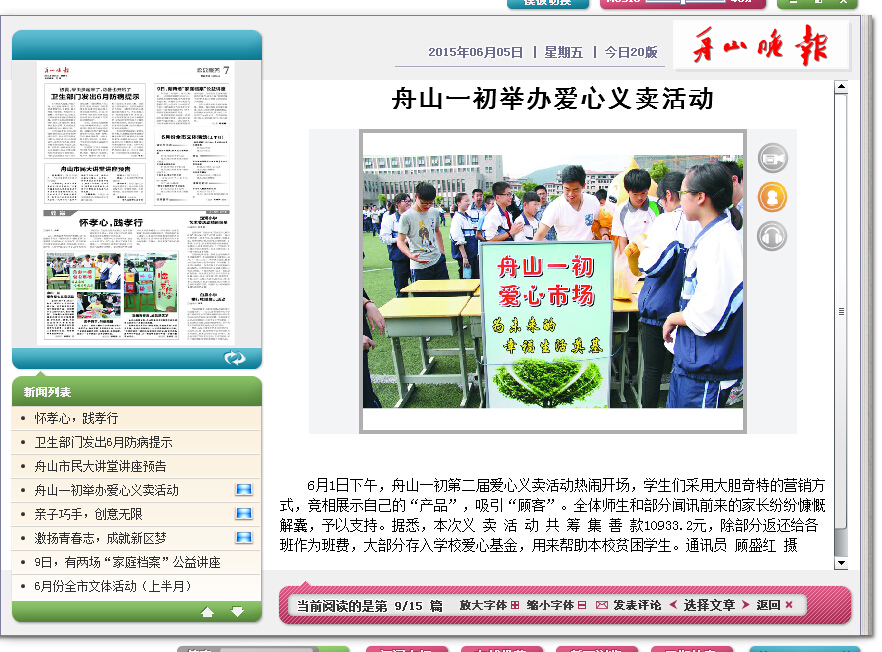882x652 pixels.
Task: Click the article headline 舟山一初举办爱心义卖活动
Action: pos(552,99)
